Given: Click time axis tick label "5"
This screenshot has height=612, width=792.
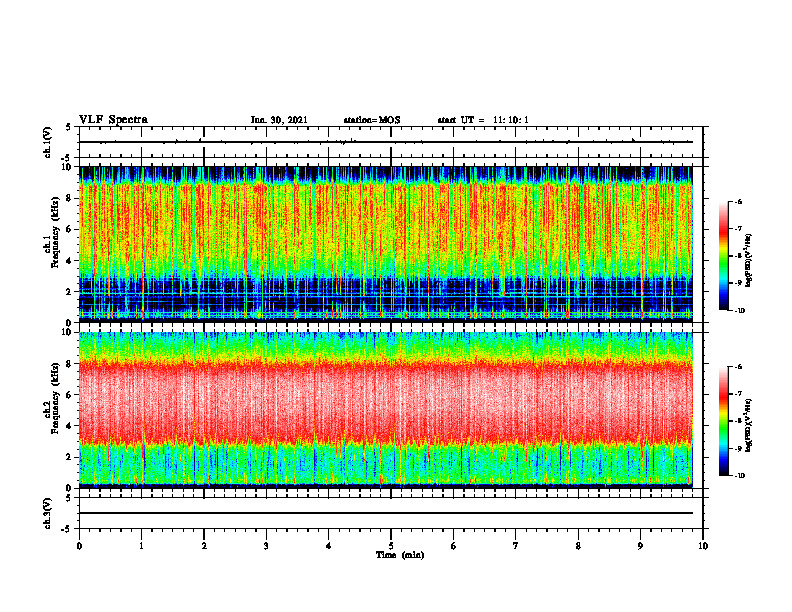Looking at the screenshot, I should pos(391,546).
